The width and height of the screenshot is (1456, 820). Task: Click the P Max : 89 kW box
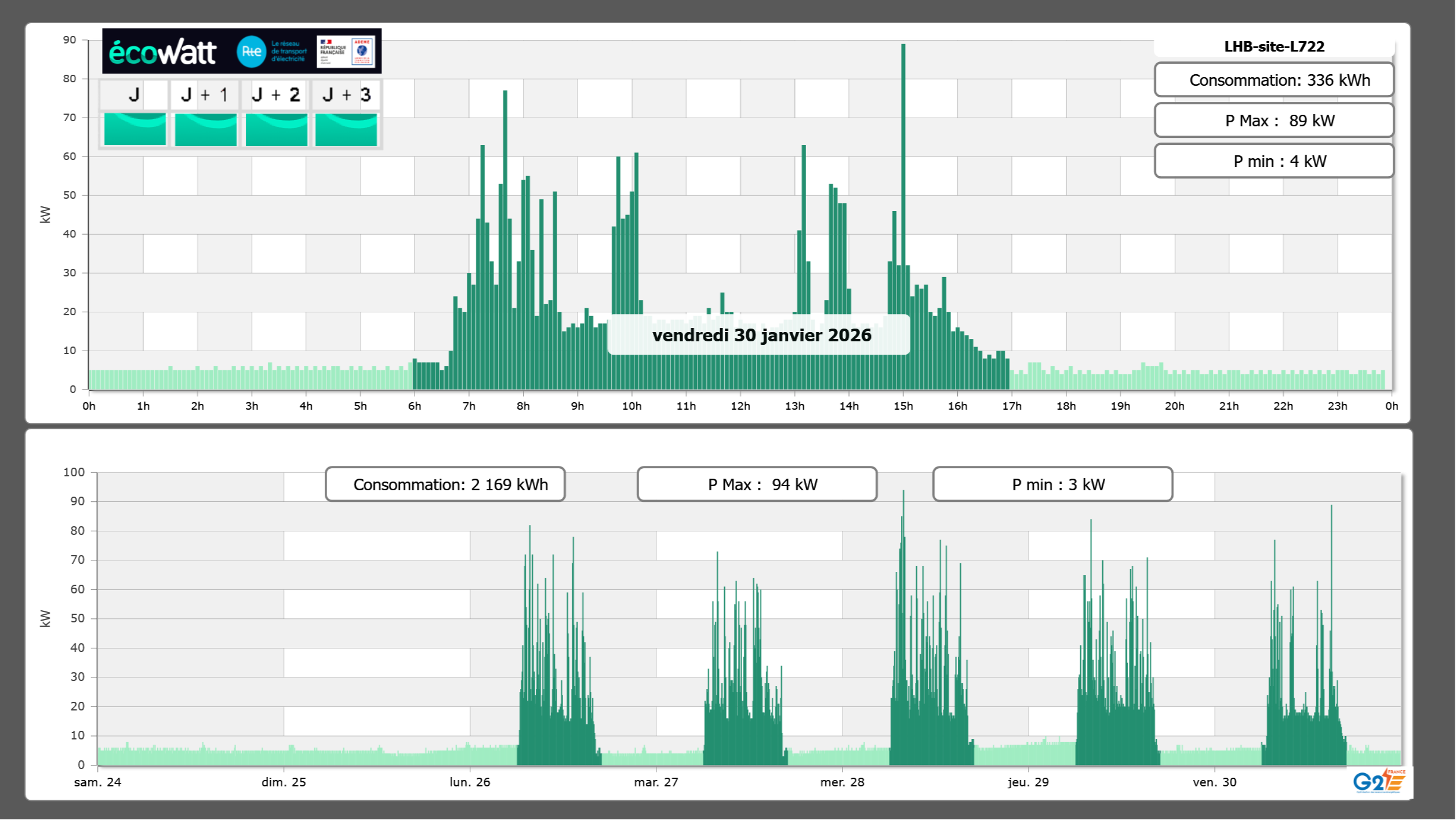(1274, 121)
